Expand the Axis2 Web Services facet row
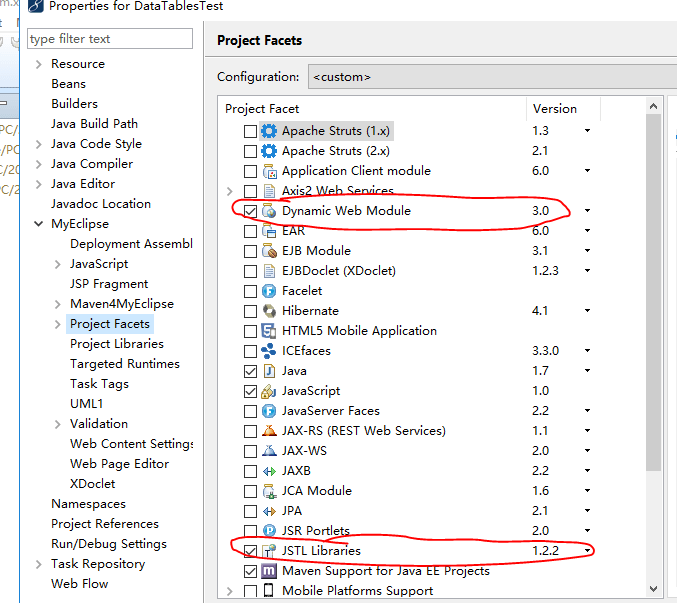 [x=230, y=191]
